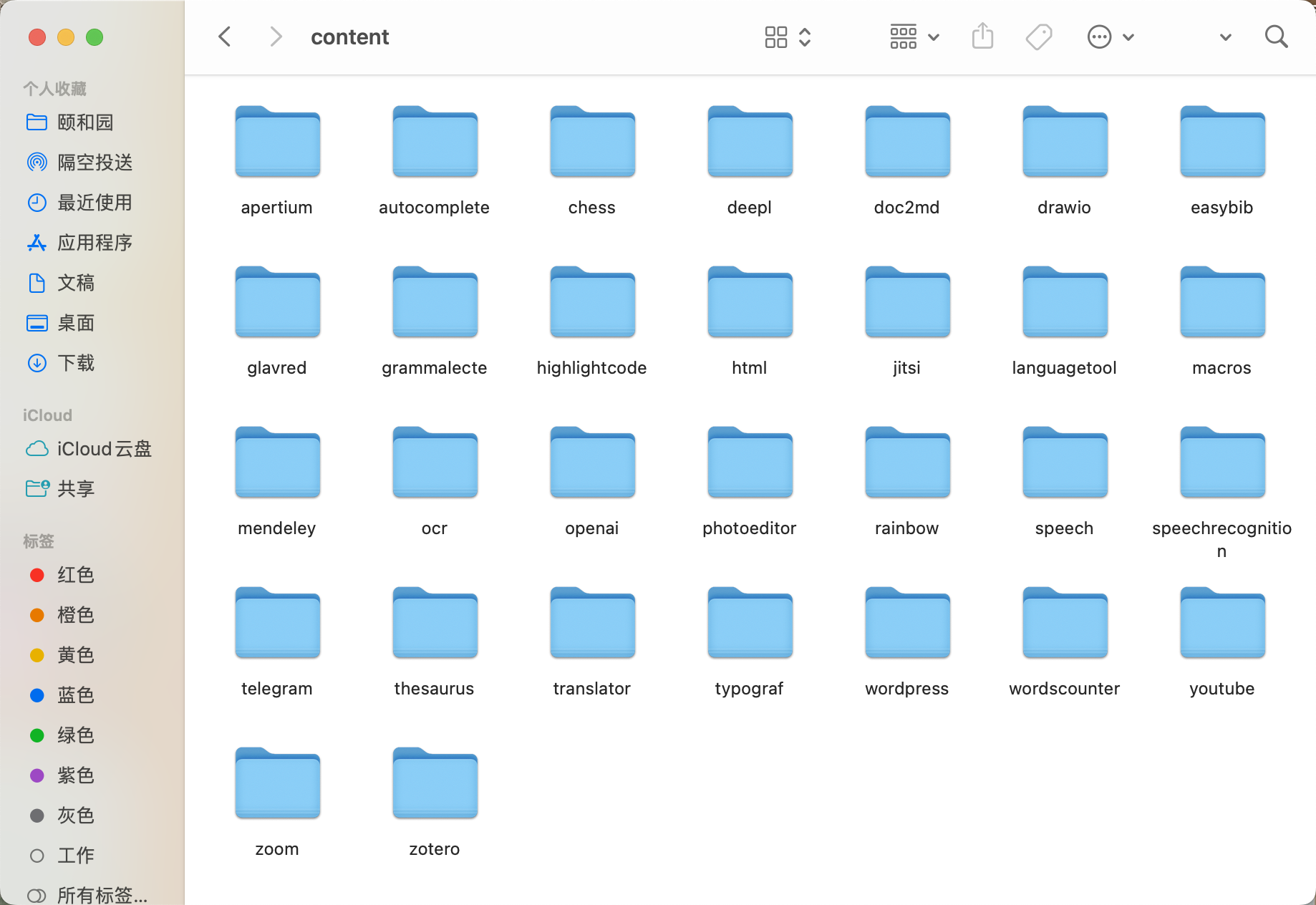Select the easybib folder
Viewport: 1316px width, 905px height.
tap(1222, 142)
